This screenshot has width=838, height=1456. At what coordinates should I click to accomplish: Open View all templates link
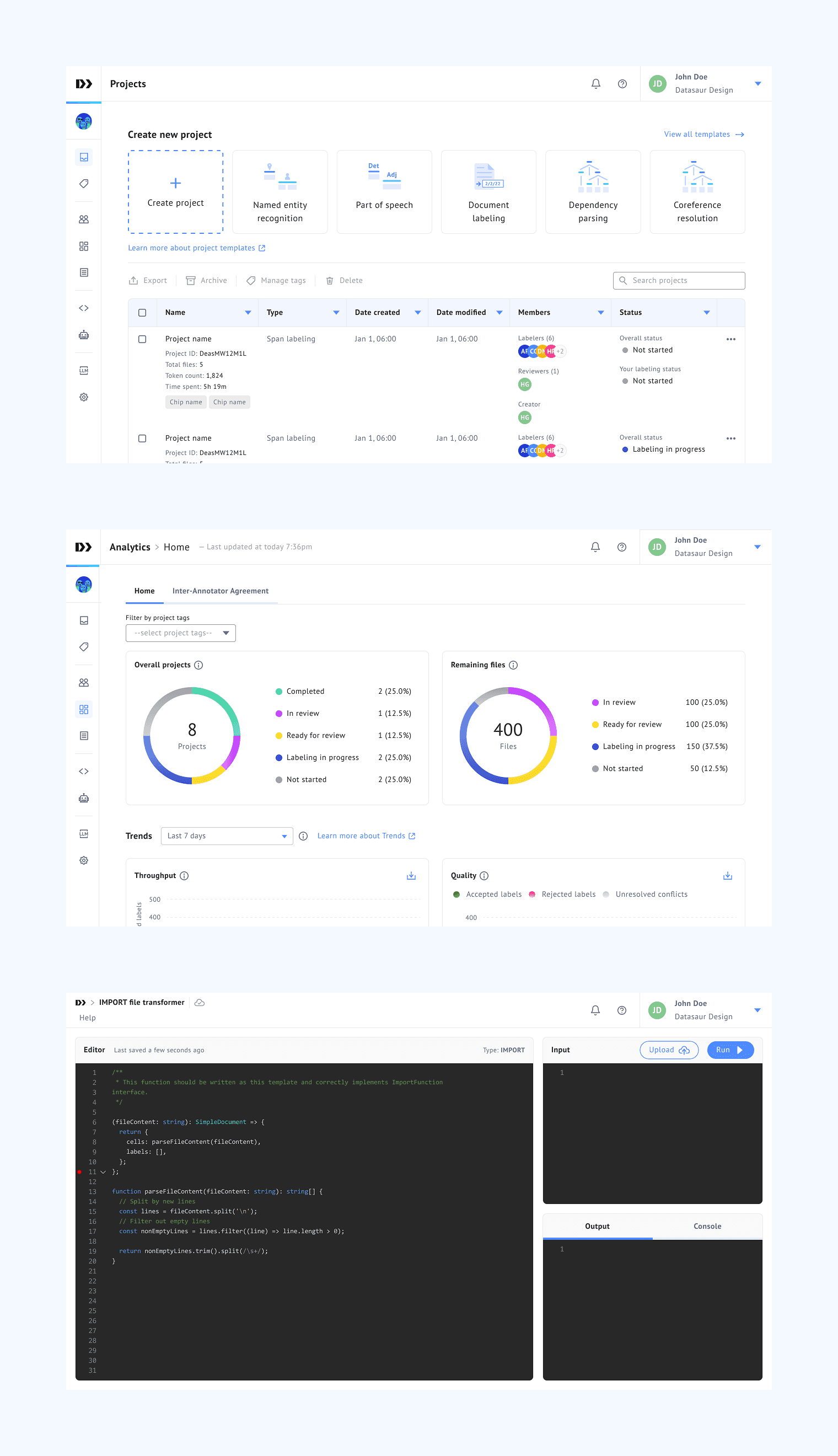704,134
